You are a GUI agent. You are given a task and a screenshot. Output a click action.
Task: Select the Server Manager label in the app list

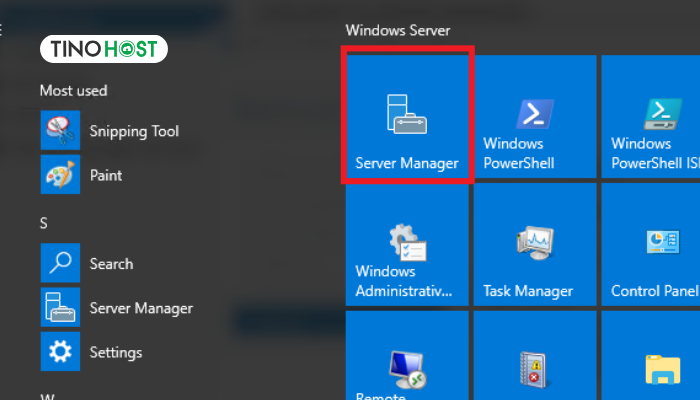(x=141, y=308)
